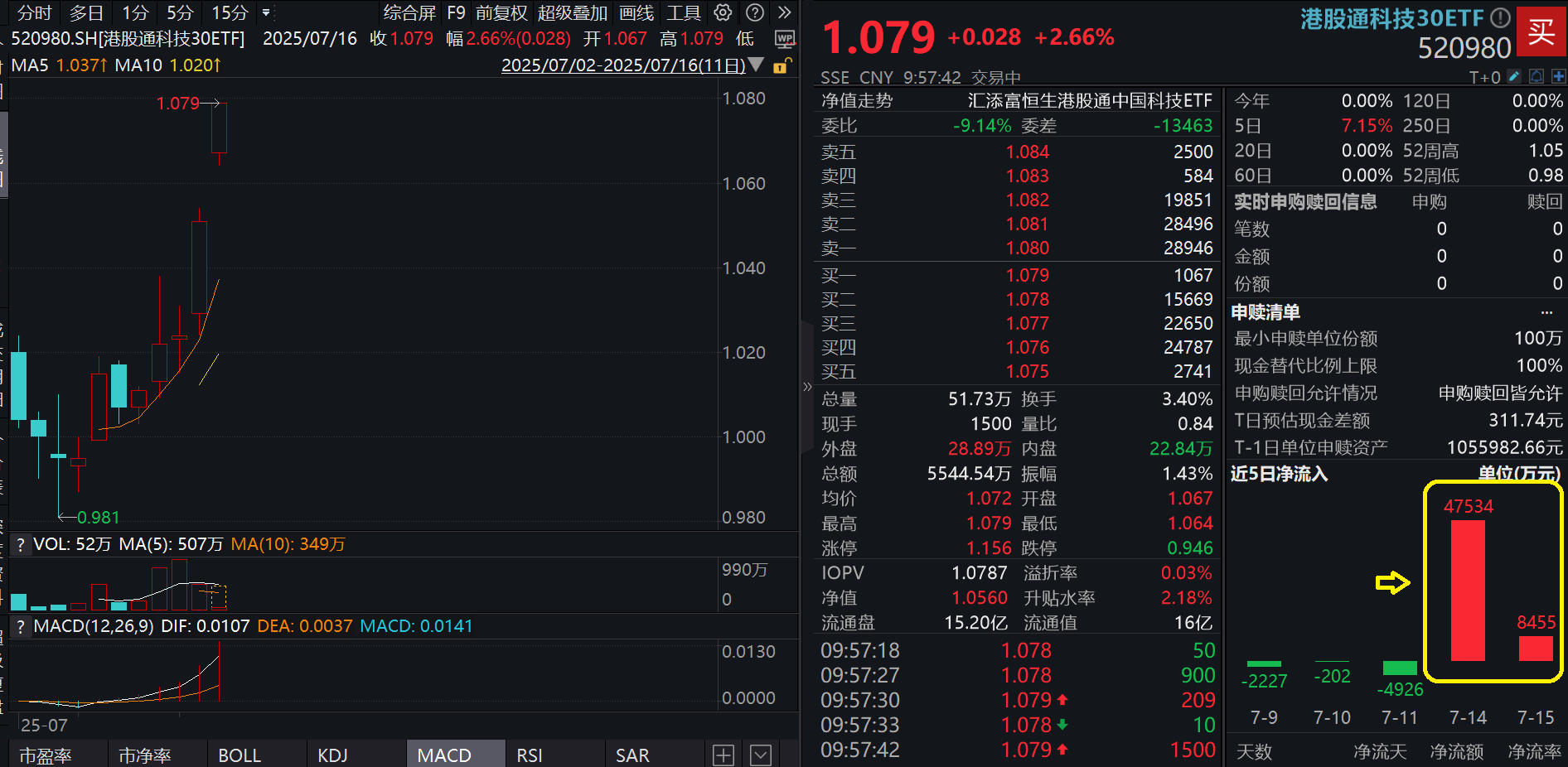This screenshot has width=1568, height=767.
Task: Click the pencil edit icon beside T+0
Action: click(1514, 76)
